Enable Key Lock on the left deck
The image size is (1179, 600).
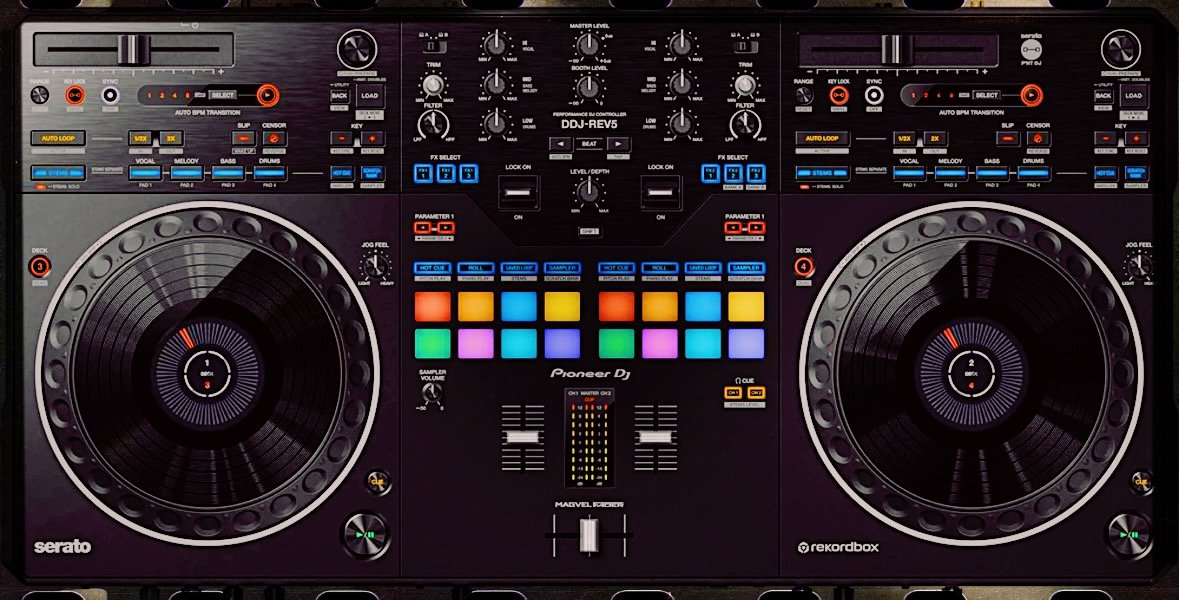(x=74, y=95)
